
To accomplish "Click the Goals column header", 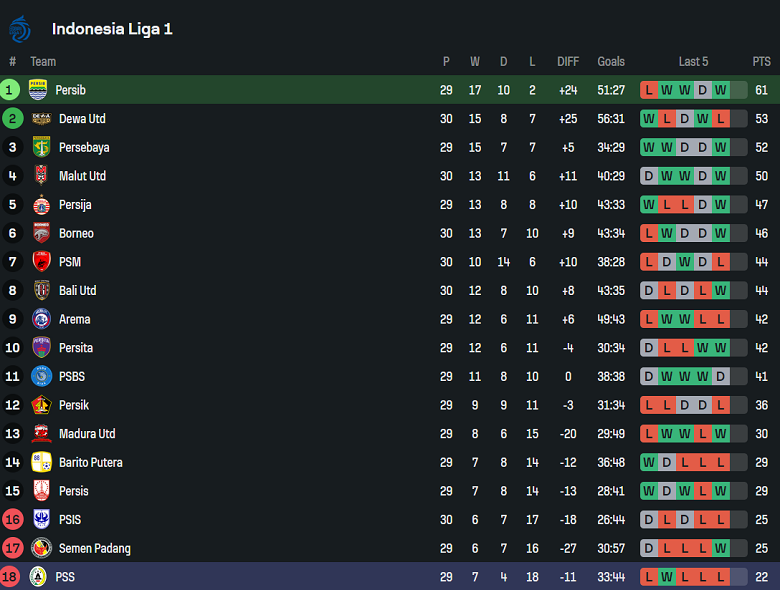I will [611, 62].
